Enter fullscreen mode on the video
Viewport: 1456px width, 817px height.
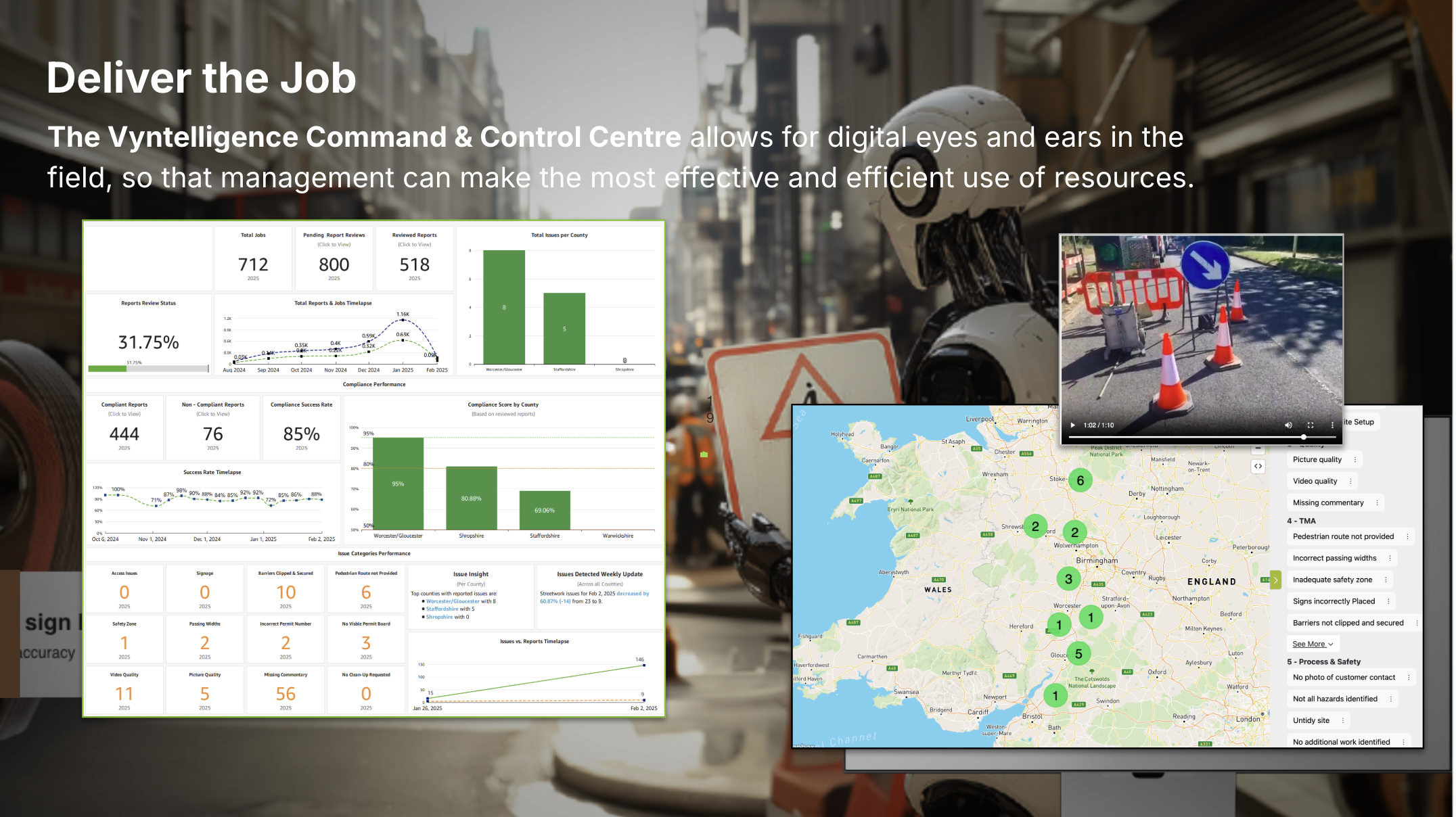click(1311, 425)
